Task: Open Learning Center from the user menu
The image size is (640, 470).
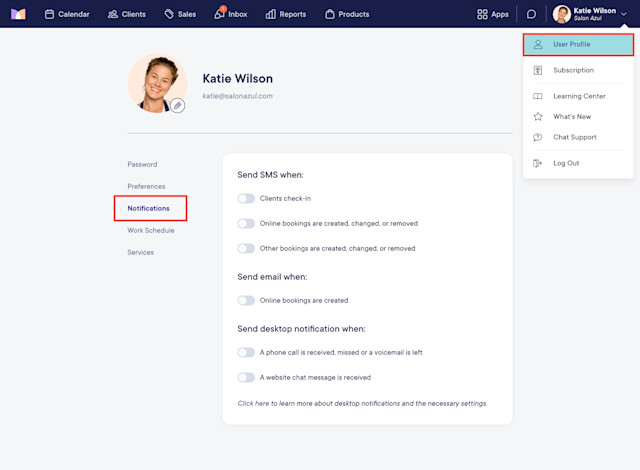Action: click(578, 96)
